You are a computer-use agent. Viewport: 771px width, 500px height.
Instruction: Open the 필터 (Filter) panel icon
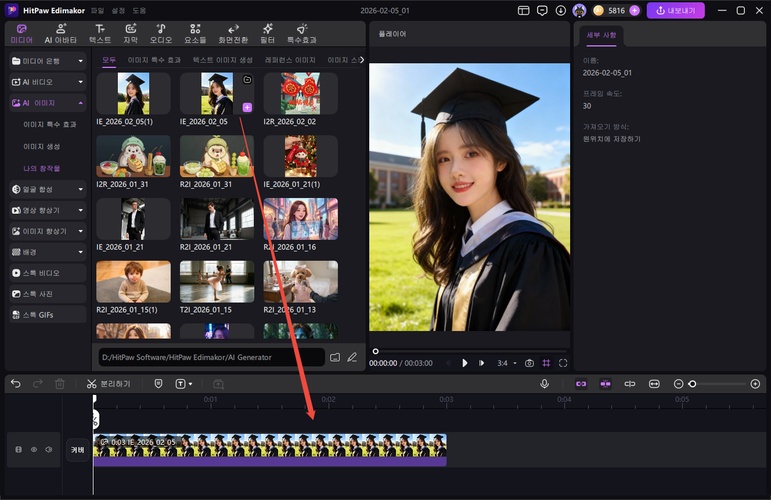point(267,33)
